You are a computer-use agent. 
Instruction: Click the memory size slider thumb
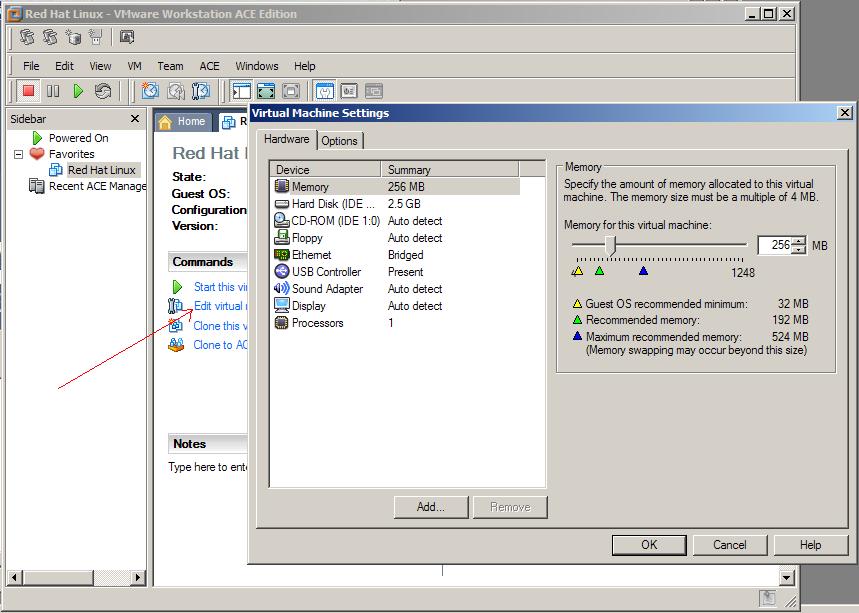(x=610, y=245)
